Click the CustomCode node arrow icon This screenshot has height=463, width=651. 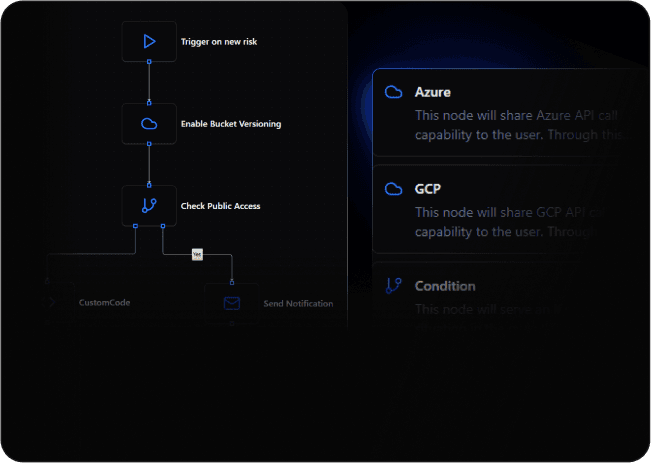(x=52, y=302)
